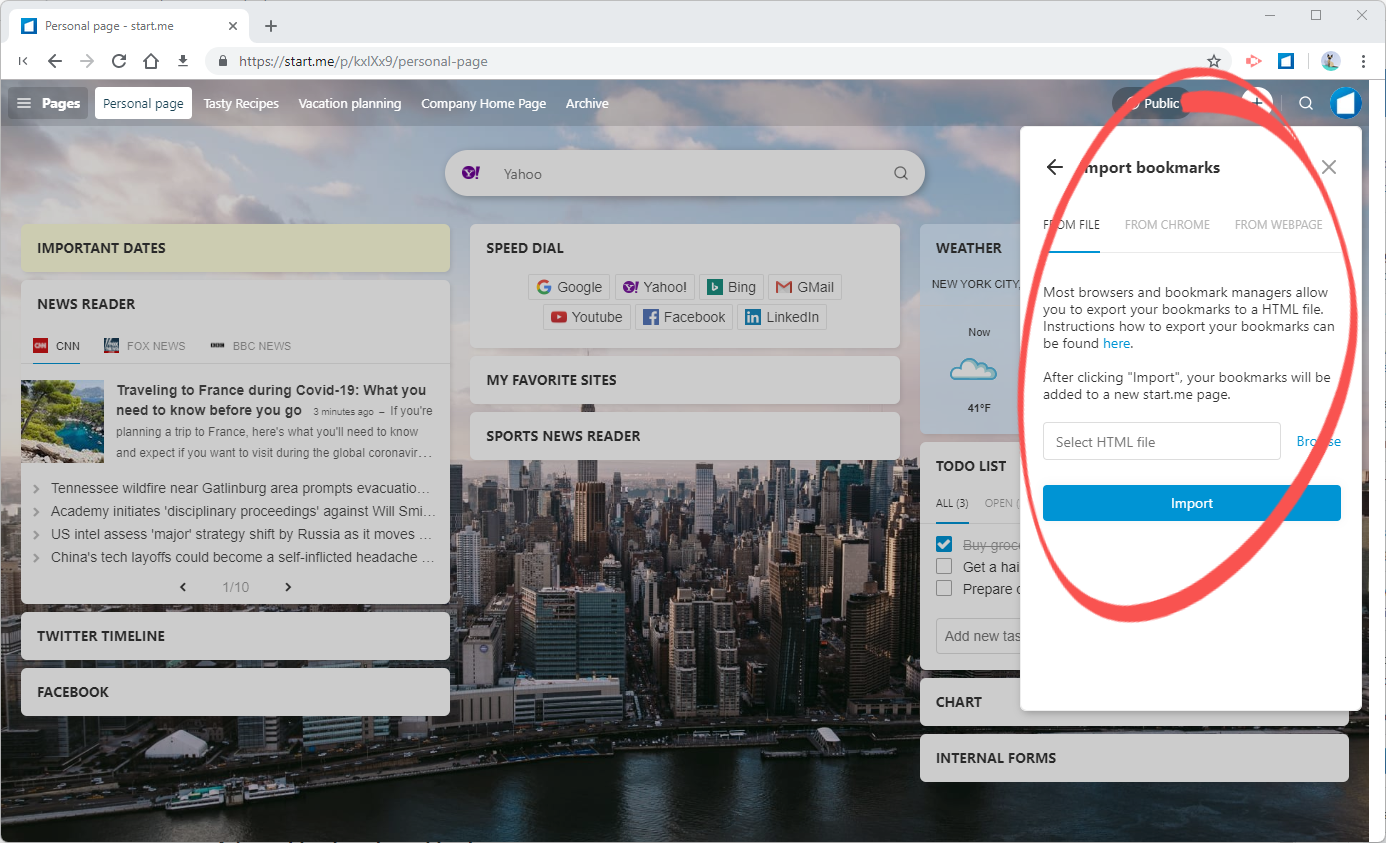
Task: Switch to the Vacation planning page
Action: [350, 103]
